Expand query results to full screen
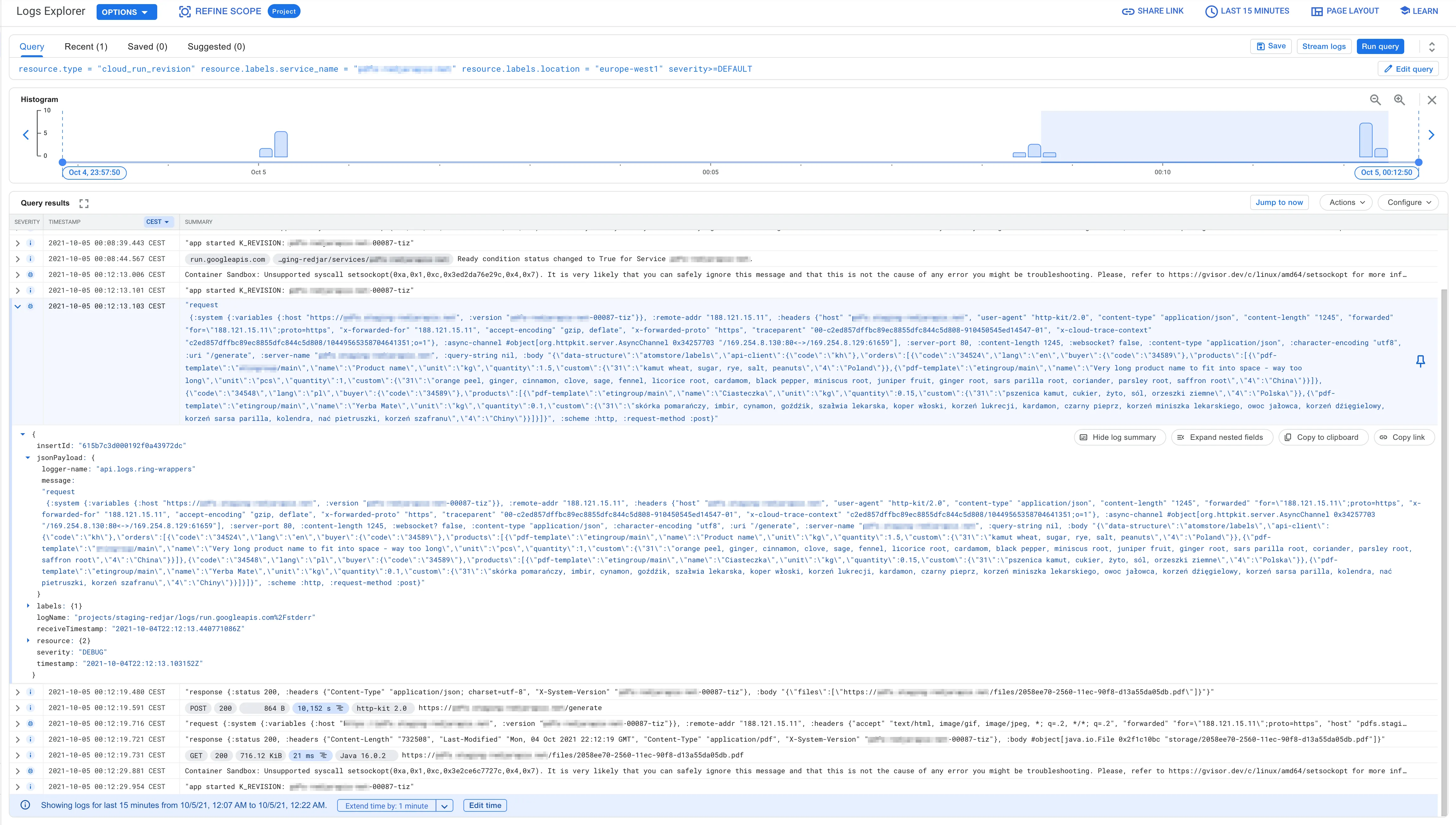Image resolution: width=1456 pixels, height=825 pixels. tap(84, 203)
